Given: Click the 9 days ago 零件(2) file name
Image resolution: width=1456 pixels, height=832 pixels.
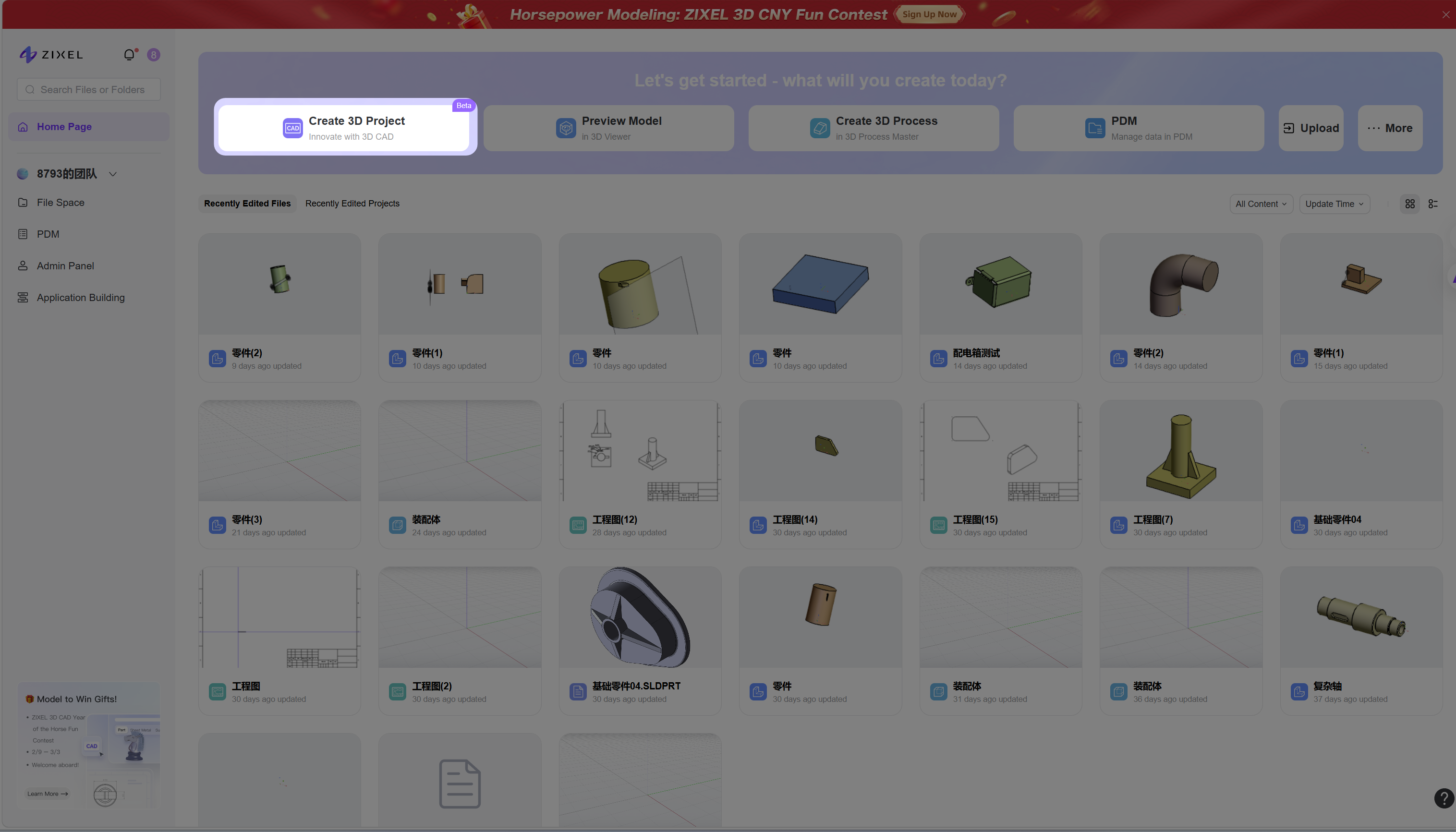Looking at the screenshot, I should [247, 353].
